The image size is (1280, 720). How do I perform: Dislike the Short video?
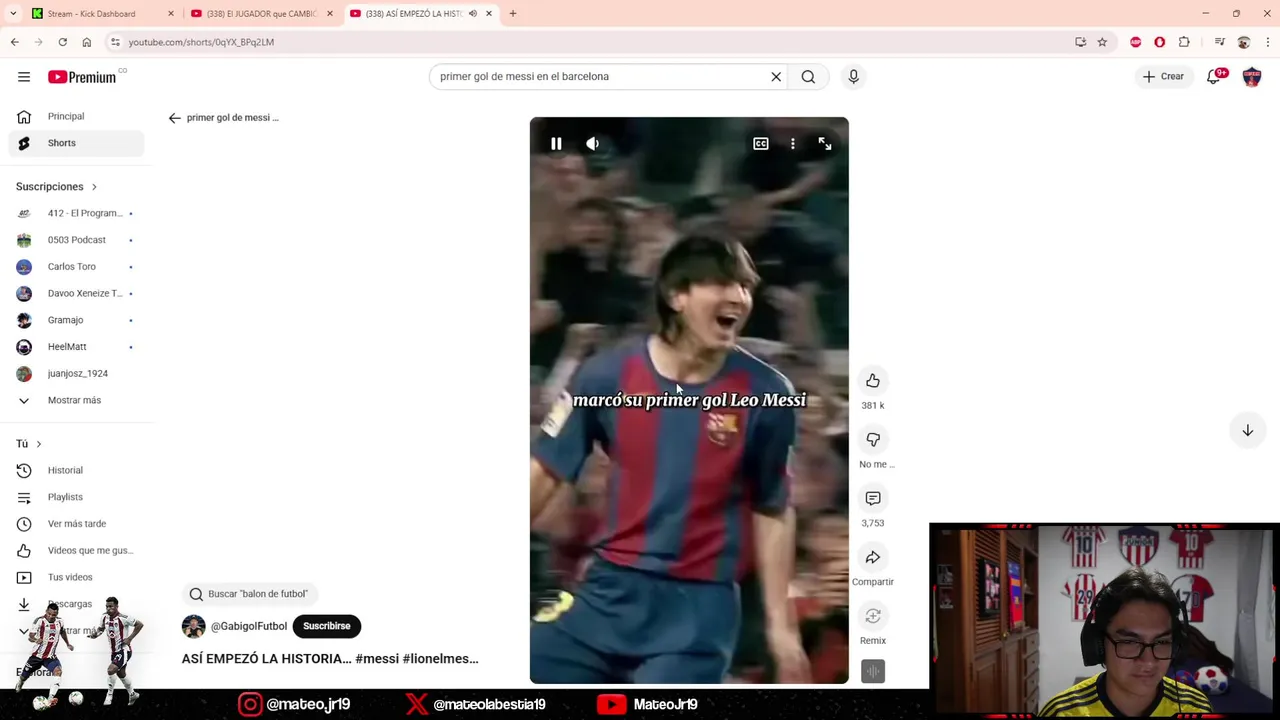tap(873, 440)
